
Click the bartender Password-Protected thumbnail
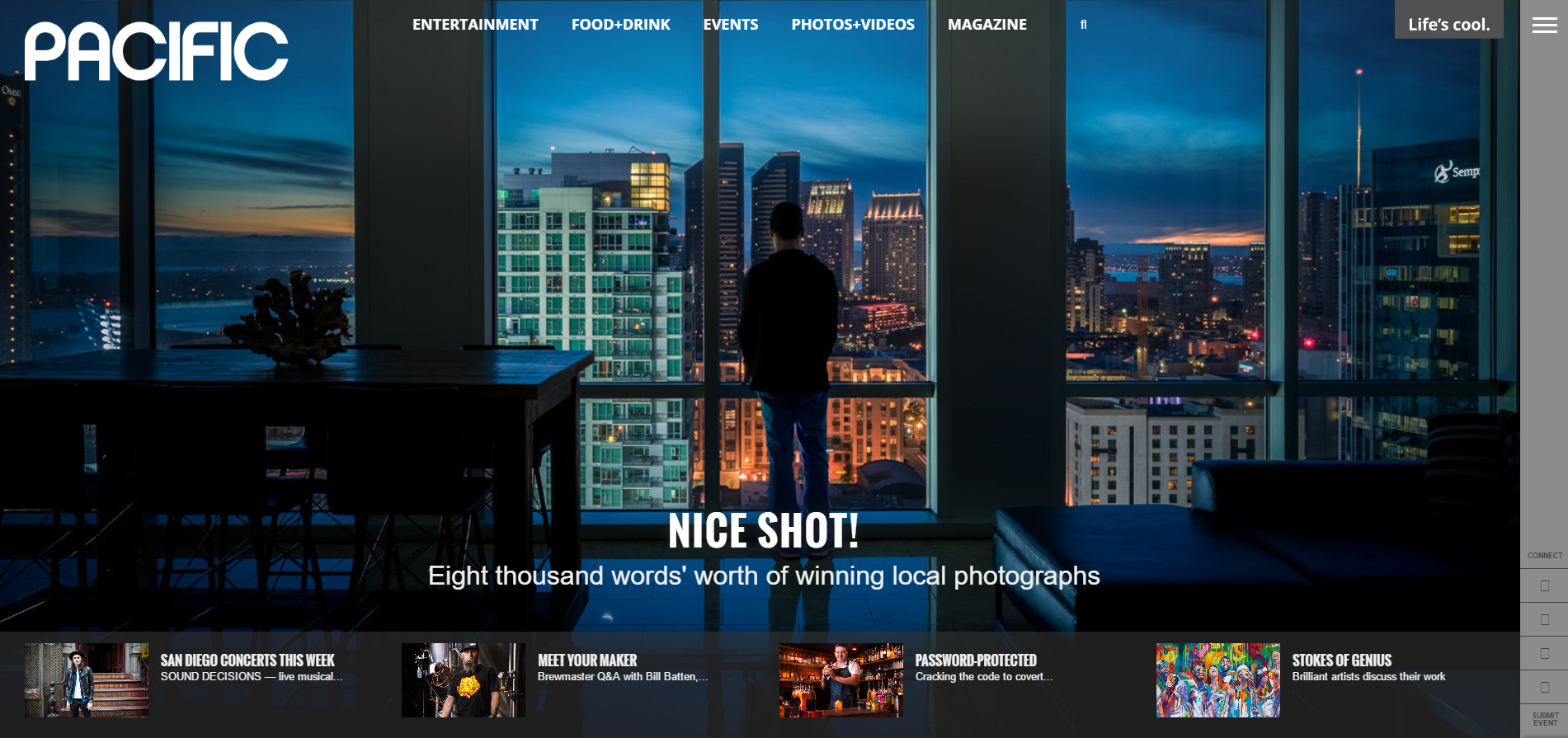841,680
